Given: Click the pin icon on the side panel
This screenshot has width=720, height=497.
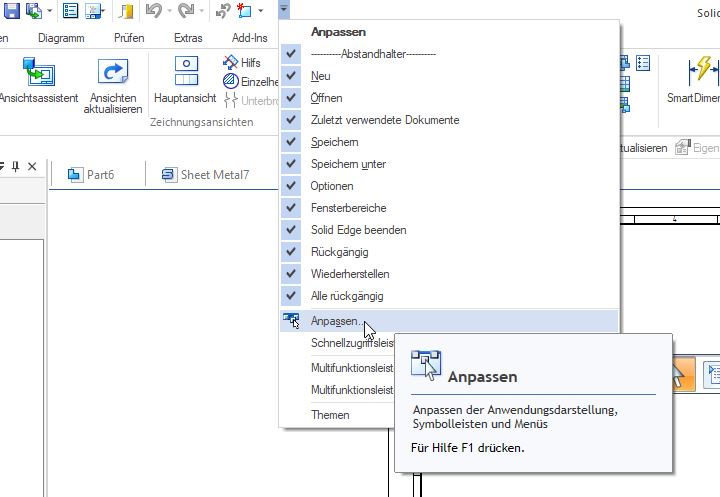Looking at the screenshot, I should (x=16, y=166).
